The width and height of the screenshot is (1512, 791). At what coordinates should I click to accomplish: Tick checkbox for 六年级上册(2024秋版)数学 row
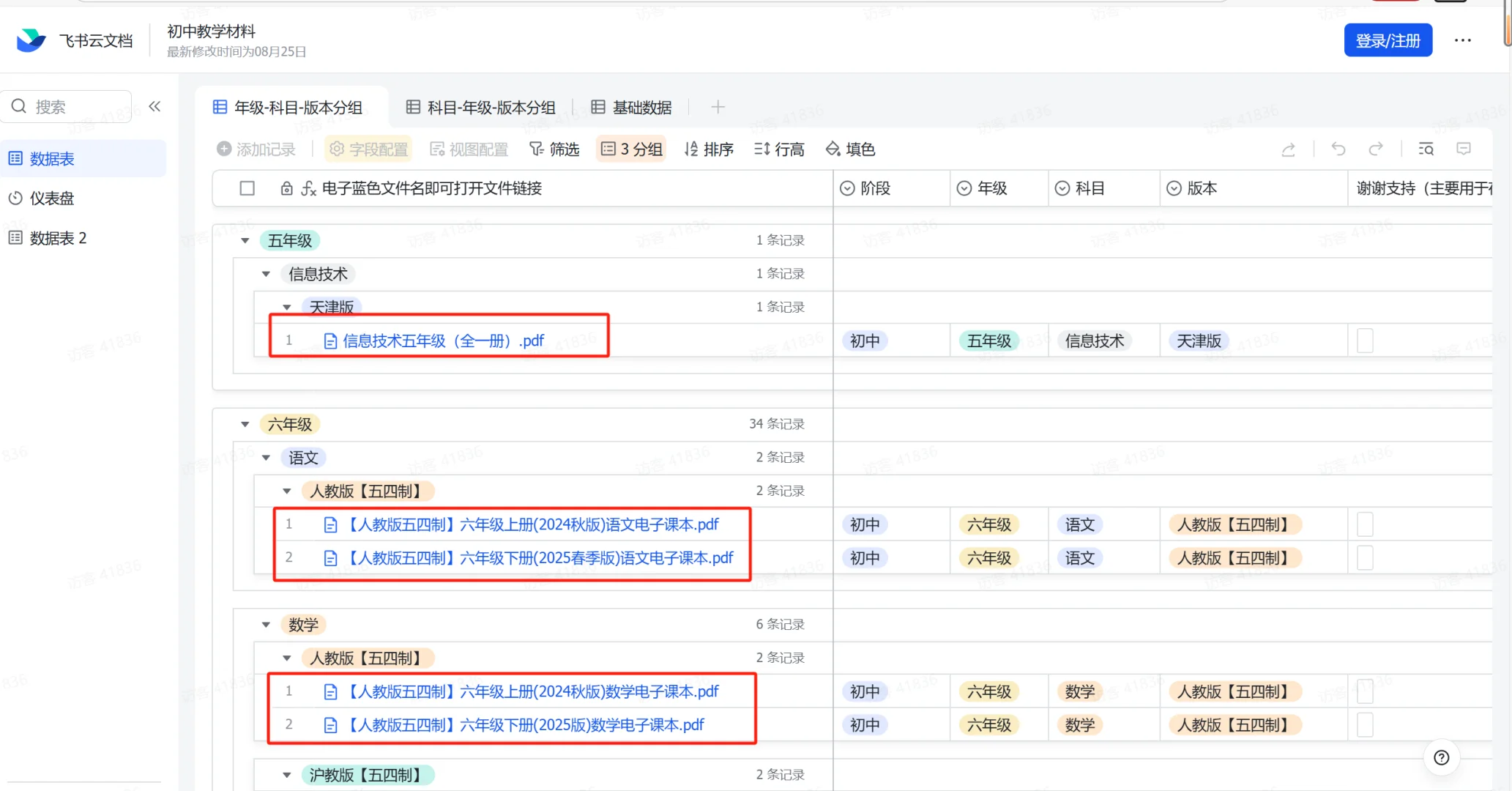1365,691
